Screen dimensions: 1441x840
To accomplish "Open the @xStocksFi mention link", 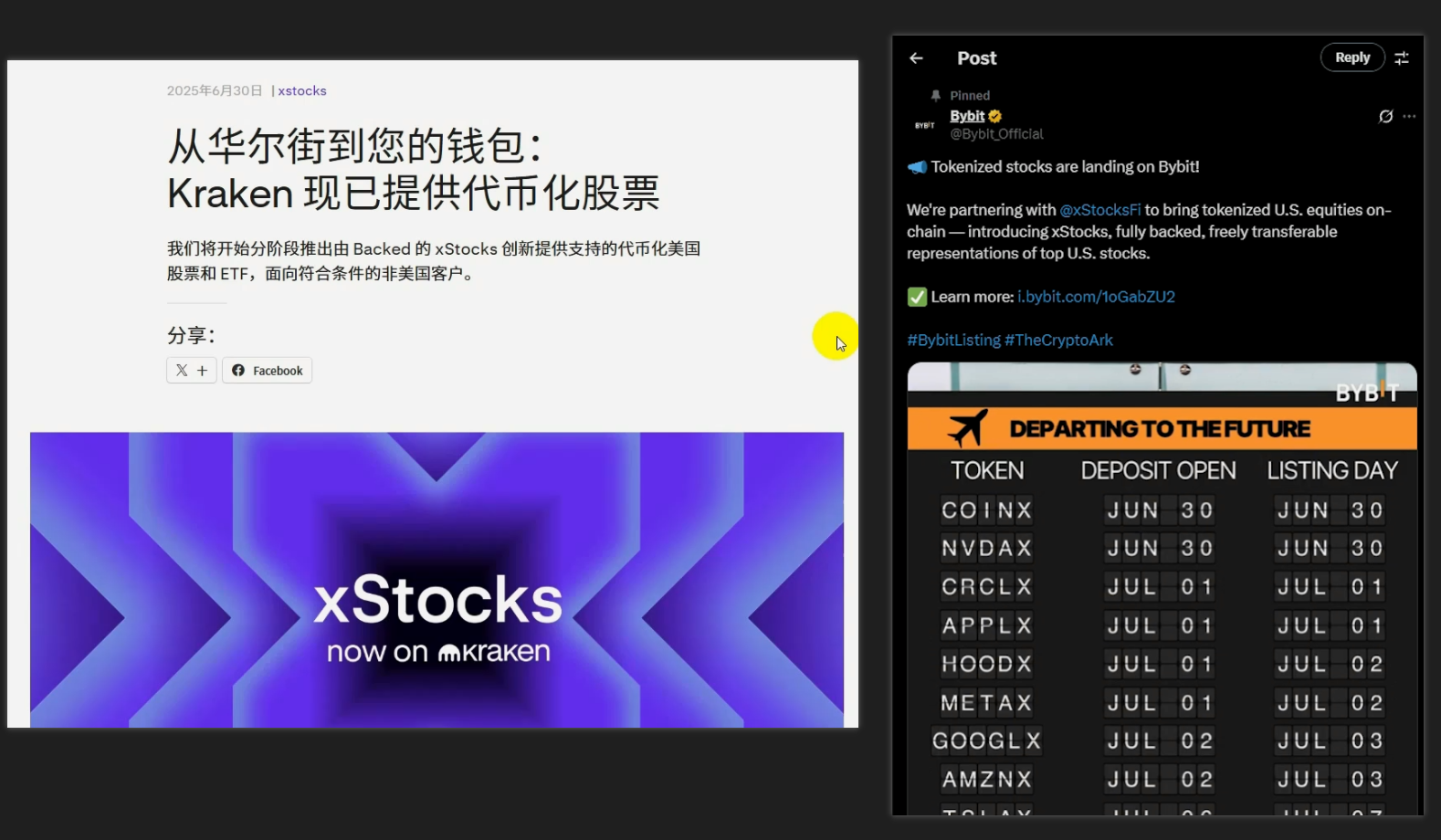I will pyautogui.click(x=1100, y=210).
